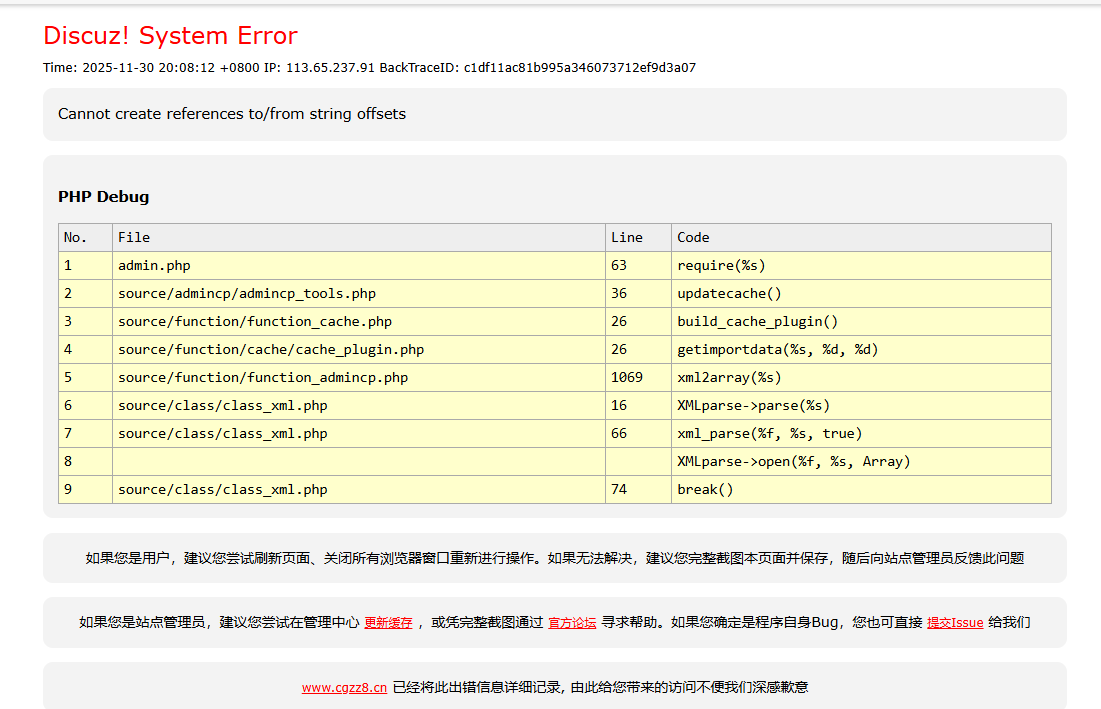Select the string offsets error message

[x=232, y=114]
